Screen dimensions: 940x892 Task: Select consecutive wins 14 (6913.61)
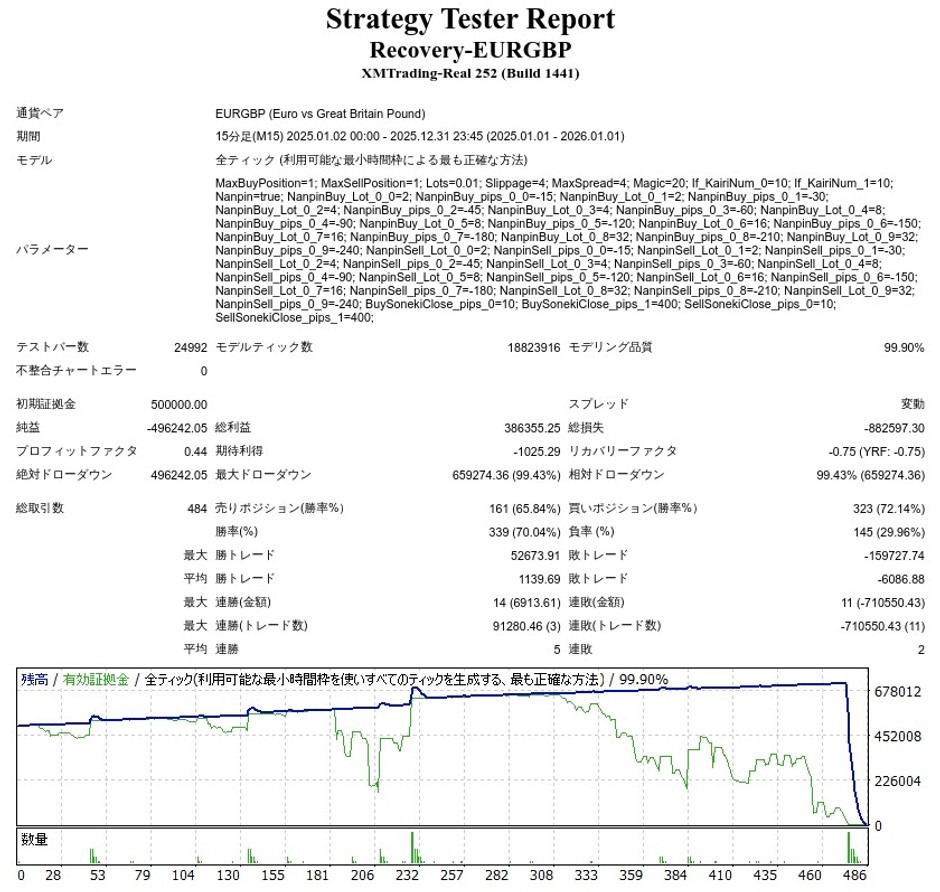(x=527, y=602)
